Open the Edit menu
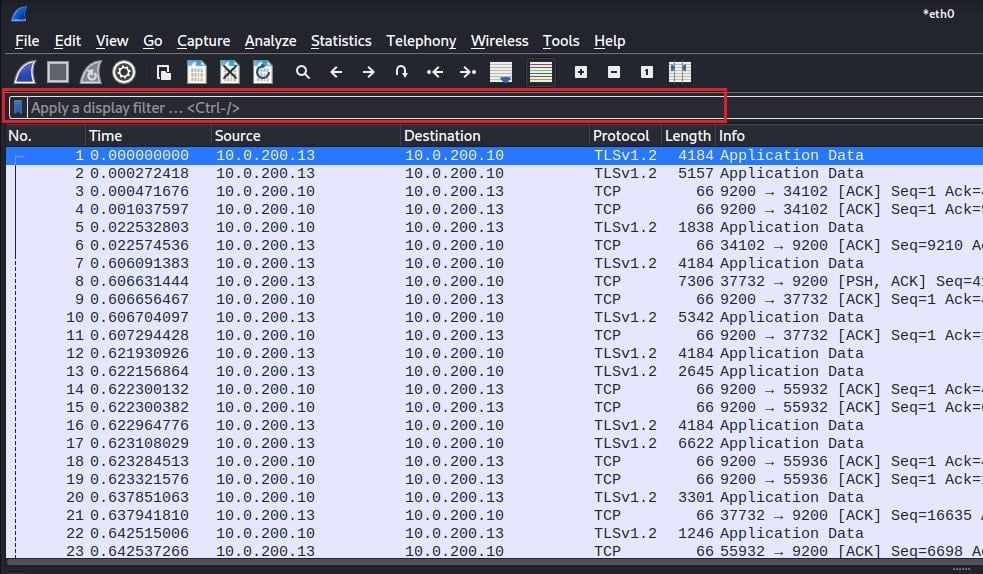Screen dimensions: 983x574 68,41
